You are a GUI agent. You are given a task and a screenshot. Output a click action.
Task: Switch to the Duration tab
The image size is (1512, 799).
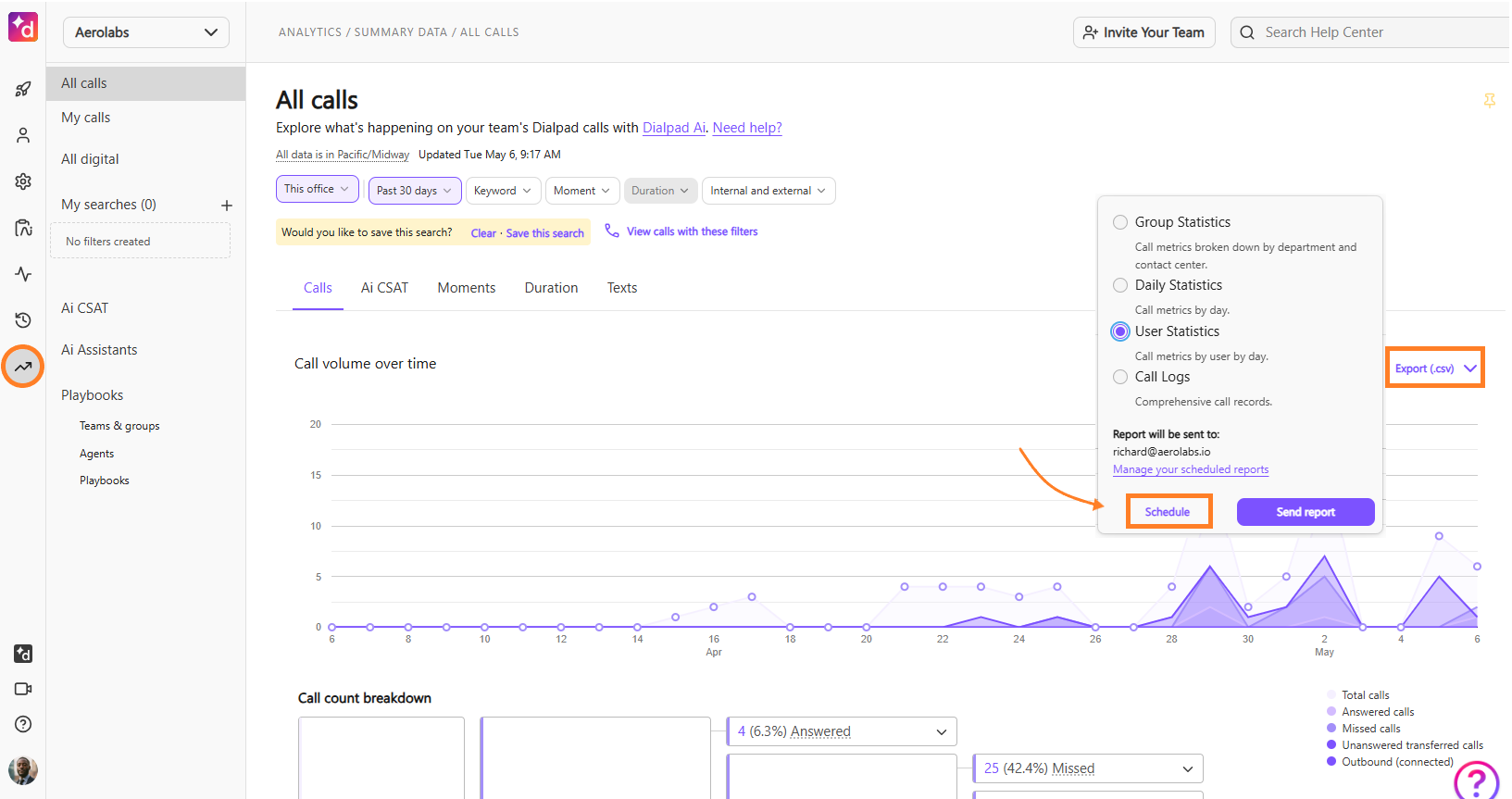point(551,288)
